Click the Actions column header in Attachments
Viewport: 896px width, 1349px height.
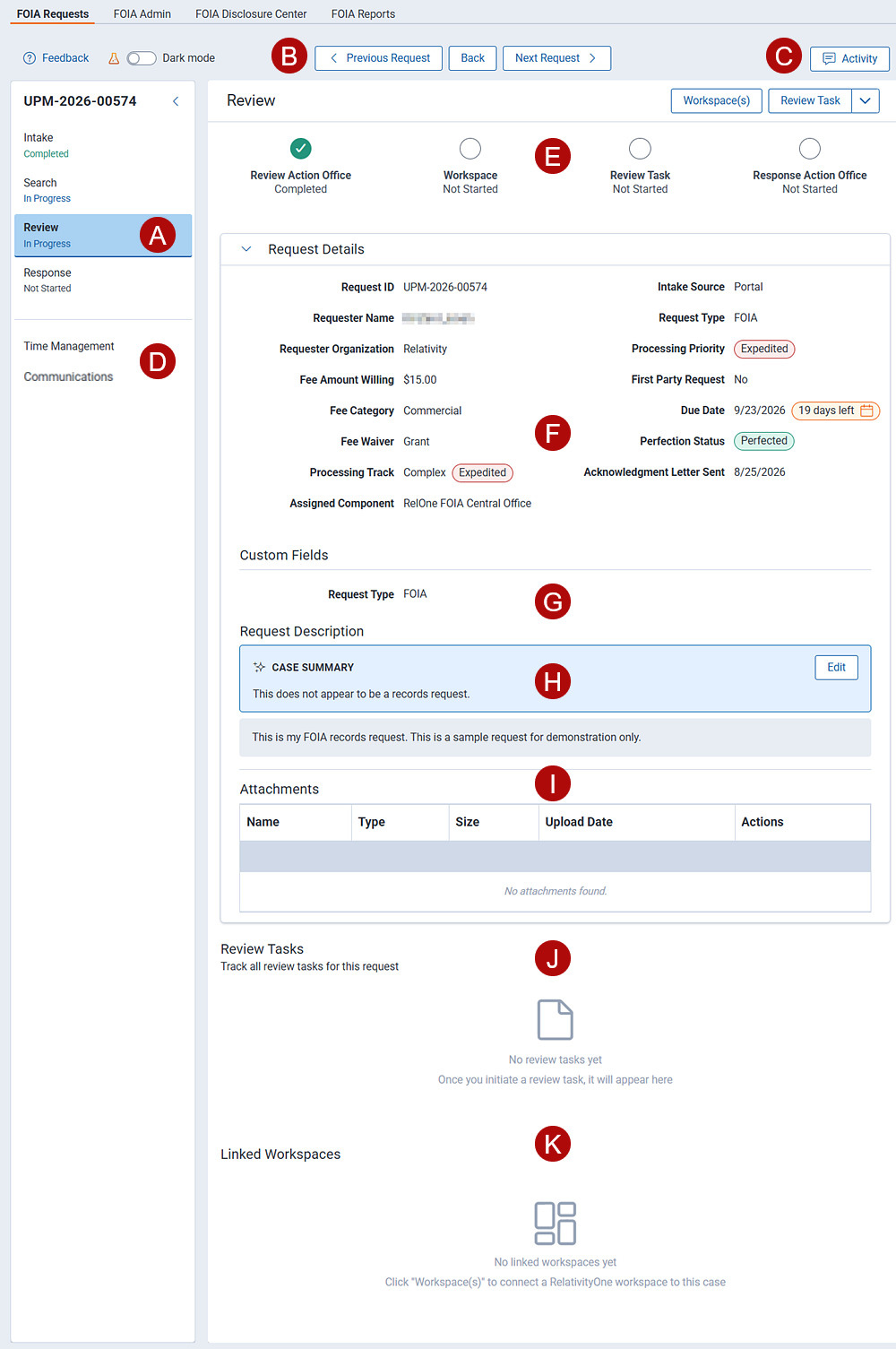[x=802, y=822]
